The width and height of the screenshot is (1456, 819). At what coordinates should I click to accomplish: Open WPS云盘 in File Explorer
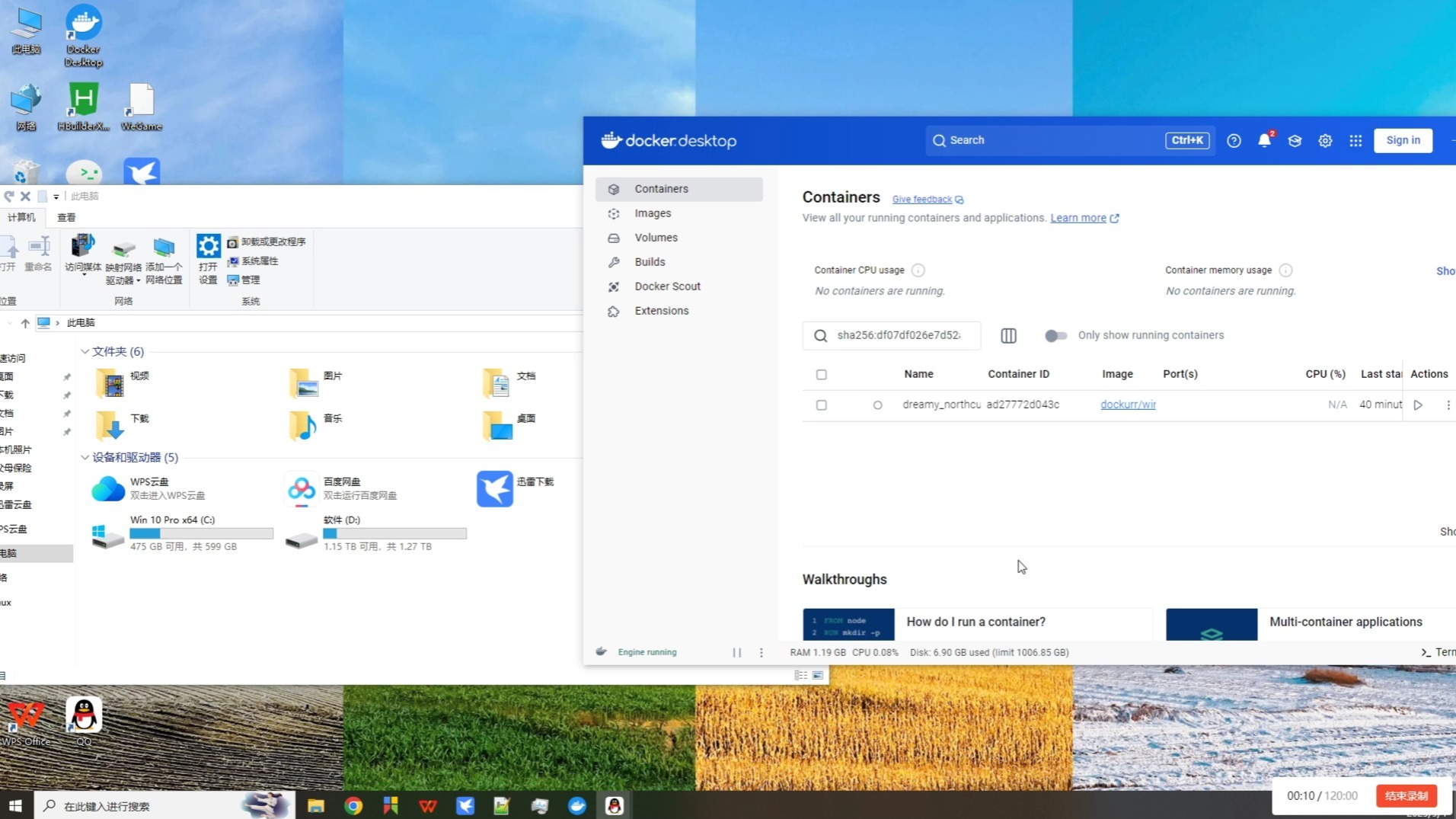[148, 488]
